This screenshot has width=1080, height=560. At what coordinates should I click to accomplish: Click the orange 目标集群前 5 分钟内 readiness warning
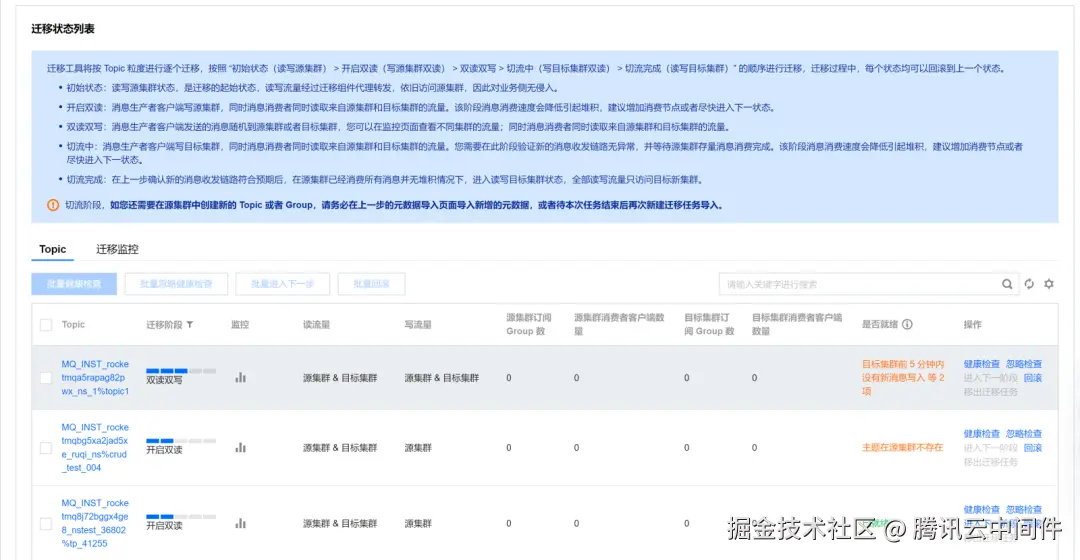coord(903,377)
